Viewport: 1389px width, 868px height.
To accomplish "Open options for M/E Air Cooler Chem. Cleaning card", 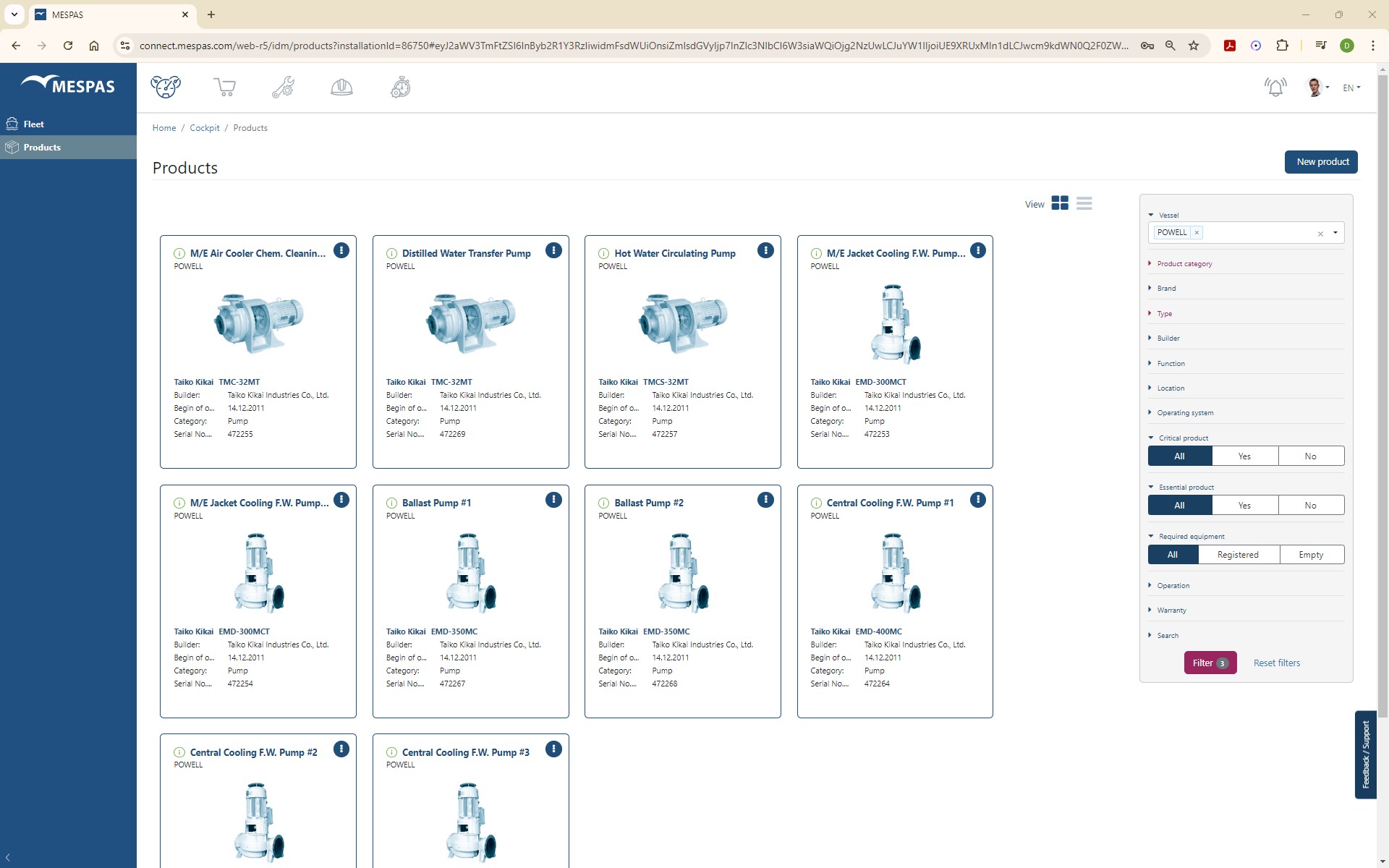I will [341, 250].
